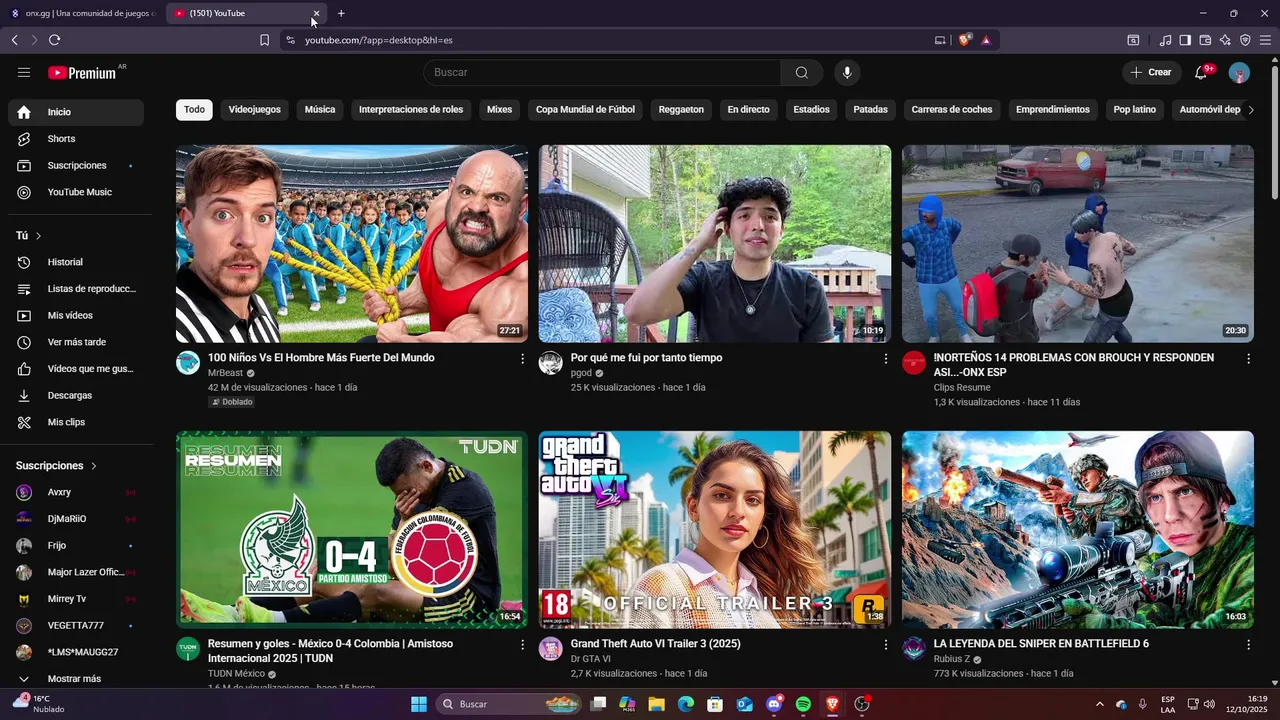Select the Reggaeton filter chip
This screenshot has width=1280, height=720.
point(681,110)
